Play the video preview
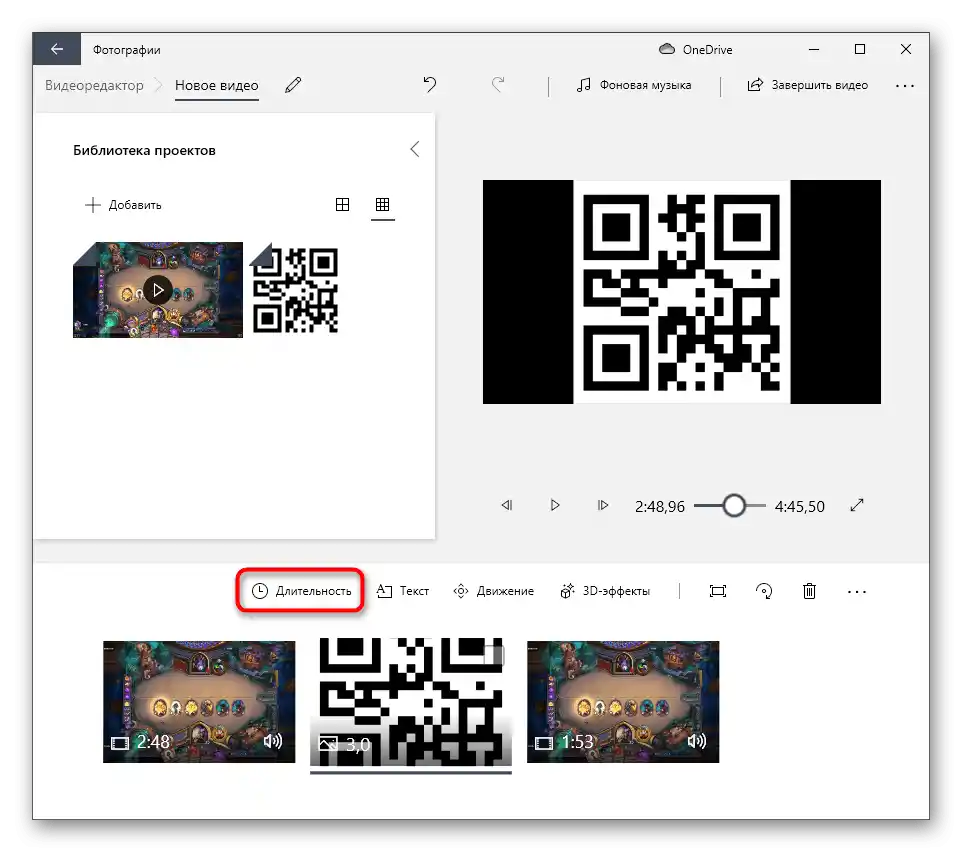 click(x=555, y=505)
